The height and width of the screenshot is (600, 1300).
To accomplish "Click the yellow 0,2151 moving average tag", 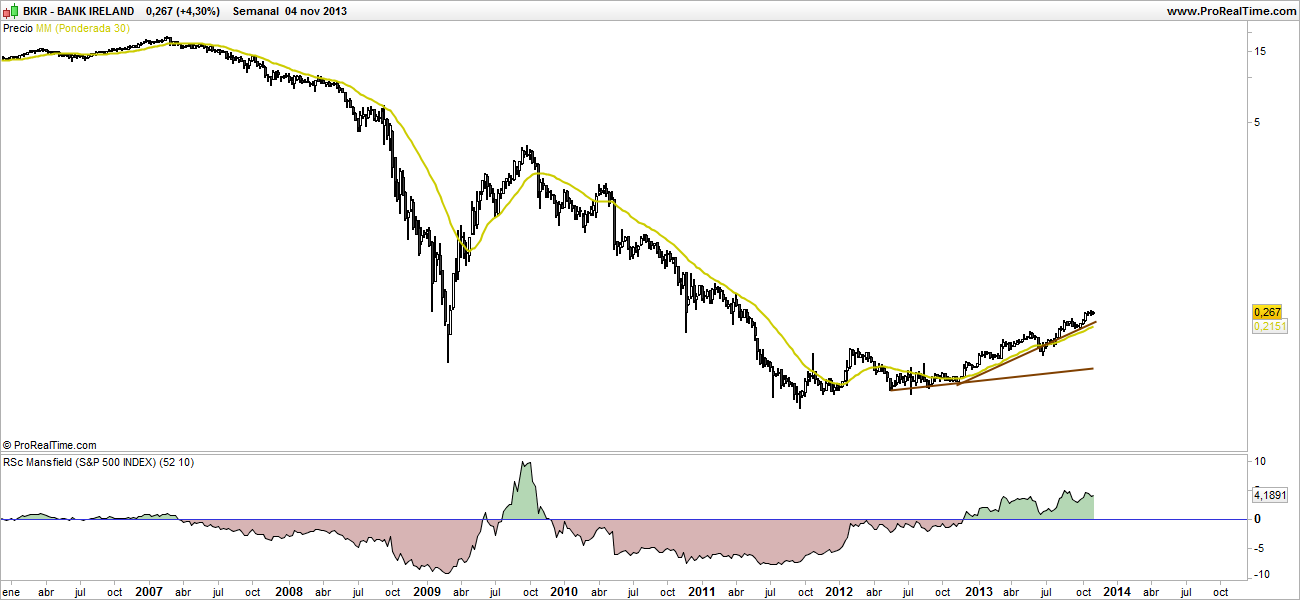I will 1269,326.
